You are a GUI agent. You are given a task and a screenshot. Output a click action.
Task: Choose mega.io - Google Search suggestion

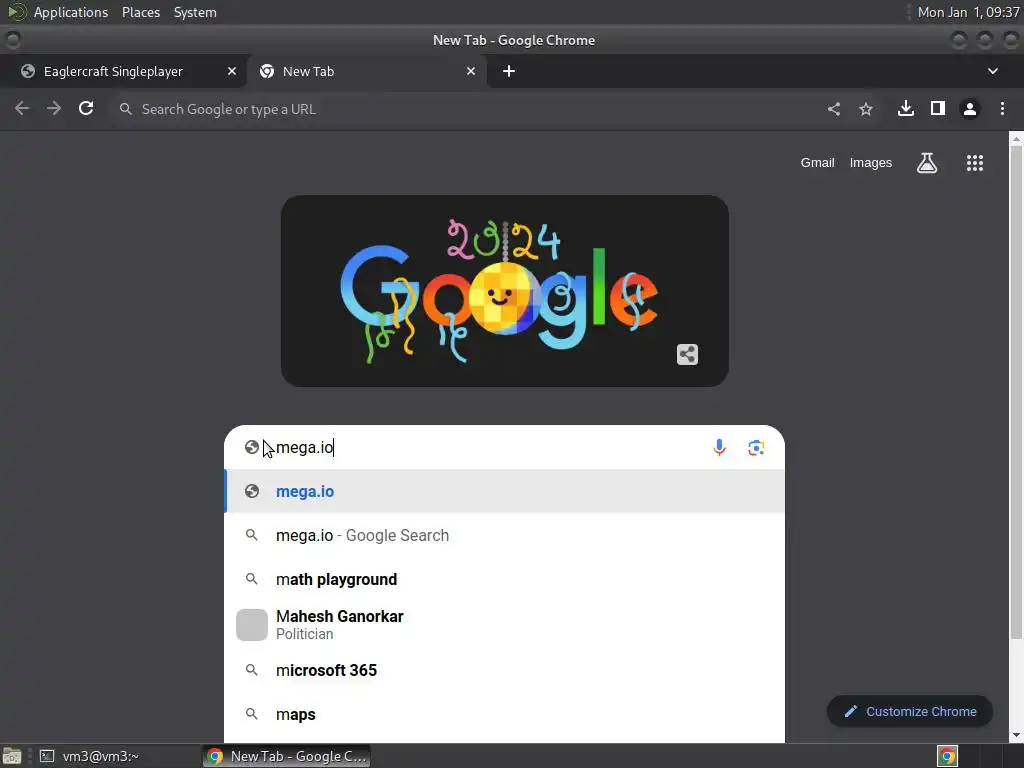coord(504,536)
